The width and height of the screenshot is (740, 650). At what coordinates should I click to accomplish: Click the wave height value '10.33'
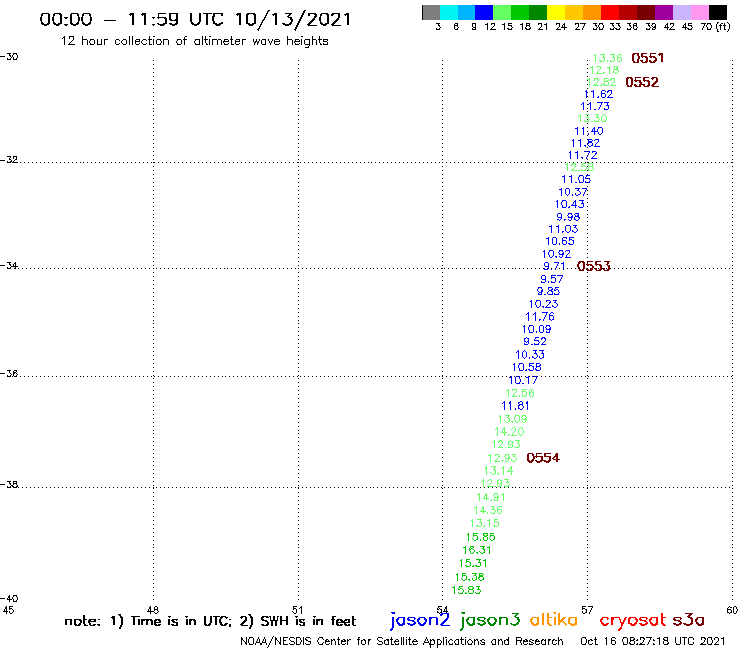530,355
